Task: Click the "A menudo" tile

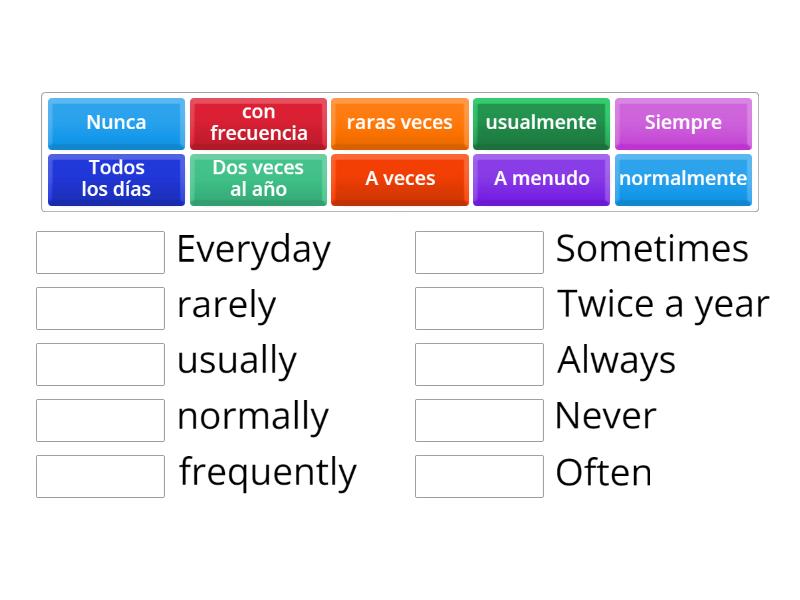Action: coord(541,179)
